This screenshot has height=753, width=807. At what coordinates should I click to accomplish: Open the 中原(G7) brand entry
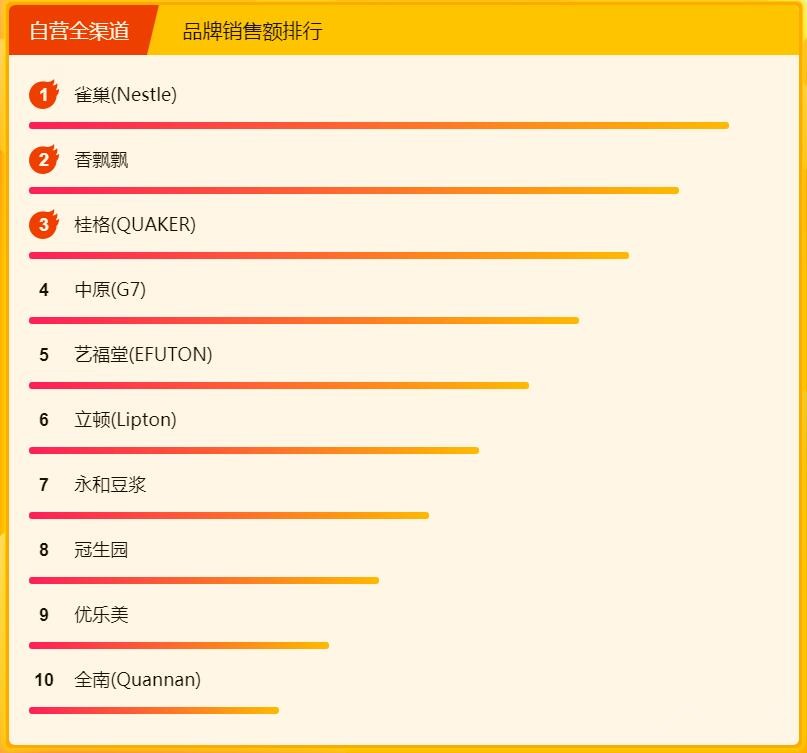110,290
